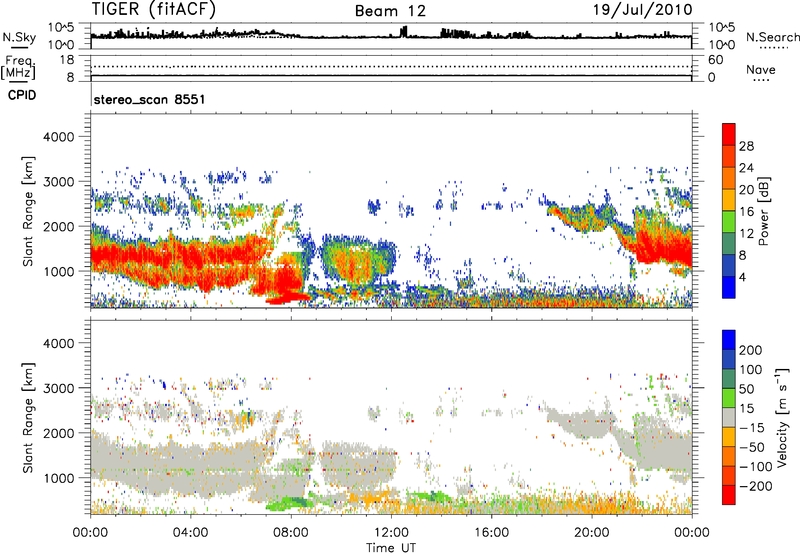Image resolution: width=800 pixels, height=554 pixels.
Task: Click the red segment of the Power color bar
Action: pos(729,134)
